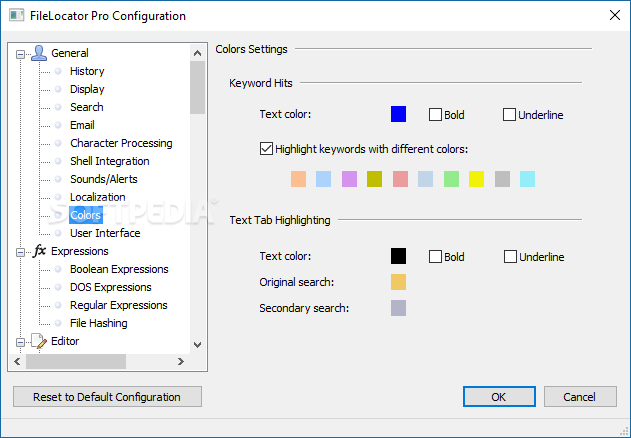This screenshot has height=438, width=631.
Task: Click the General user icon in tree
Action: pyautogui.click(x=39, y=53)
